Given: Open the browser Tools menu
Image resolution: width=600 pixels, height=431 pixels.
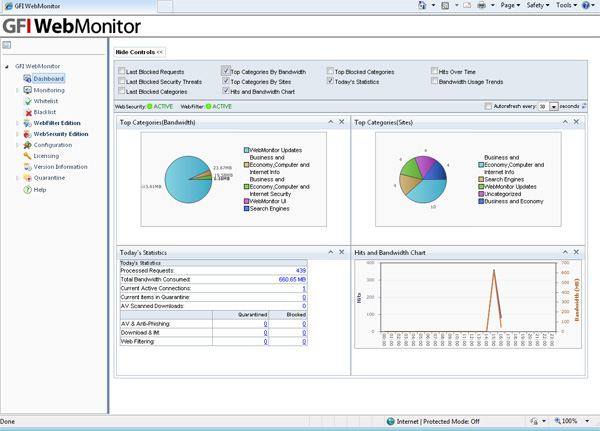Looking at the screenshot, I should pyautogui.click(x=566, y=5).
